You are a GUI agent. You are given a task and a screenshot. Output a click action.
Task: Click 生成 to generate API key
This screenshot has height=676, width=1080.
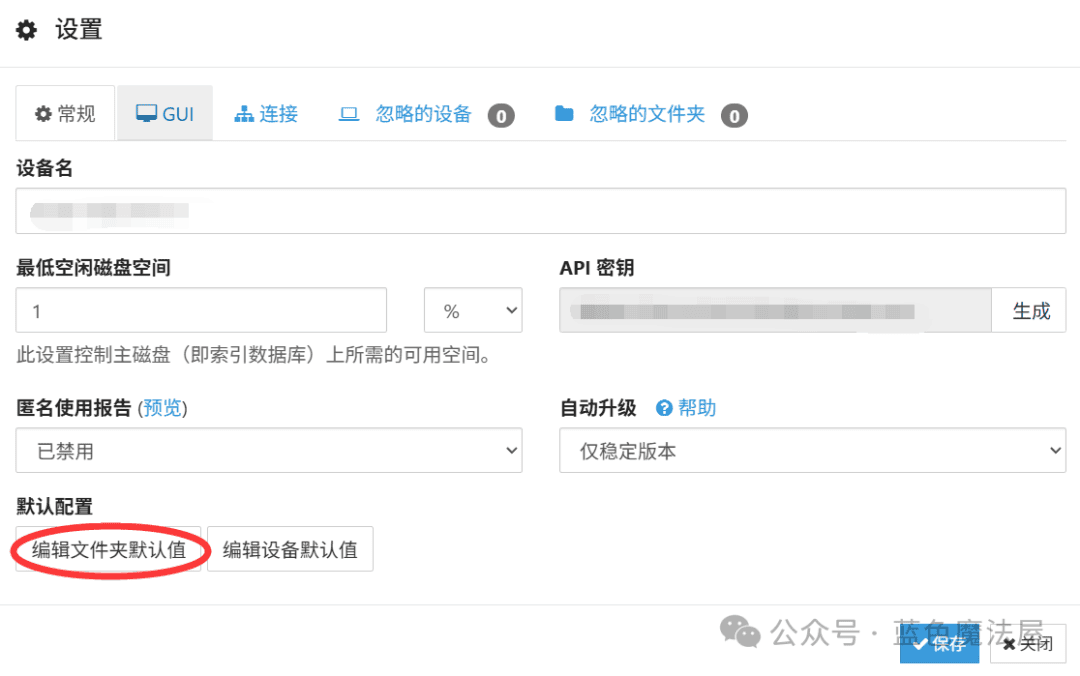(1030, 310)
